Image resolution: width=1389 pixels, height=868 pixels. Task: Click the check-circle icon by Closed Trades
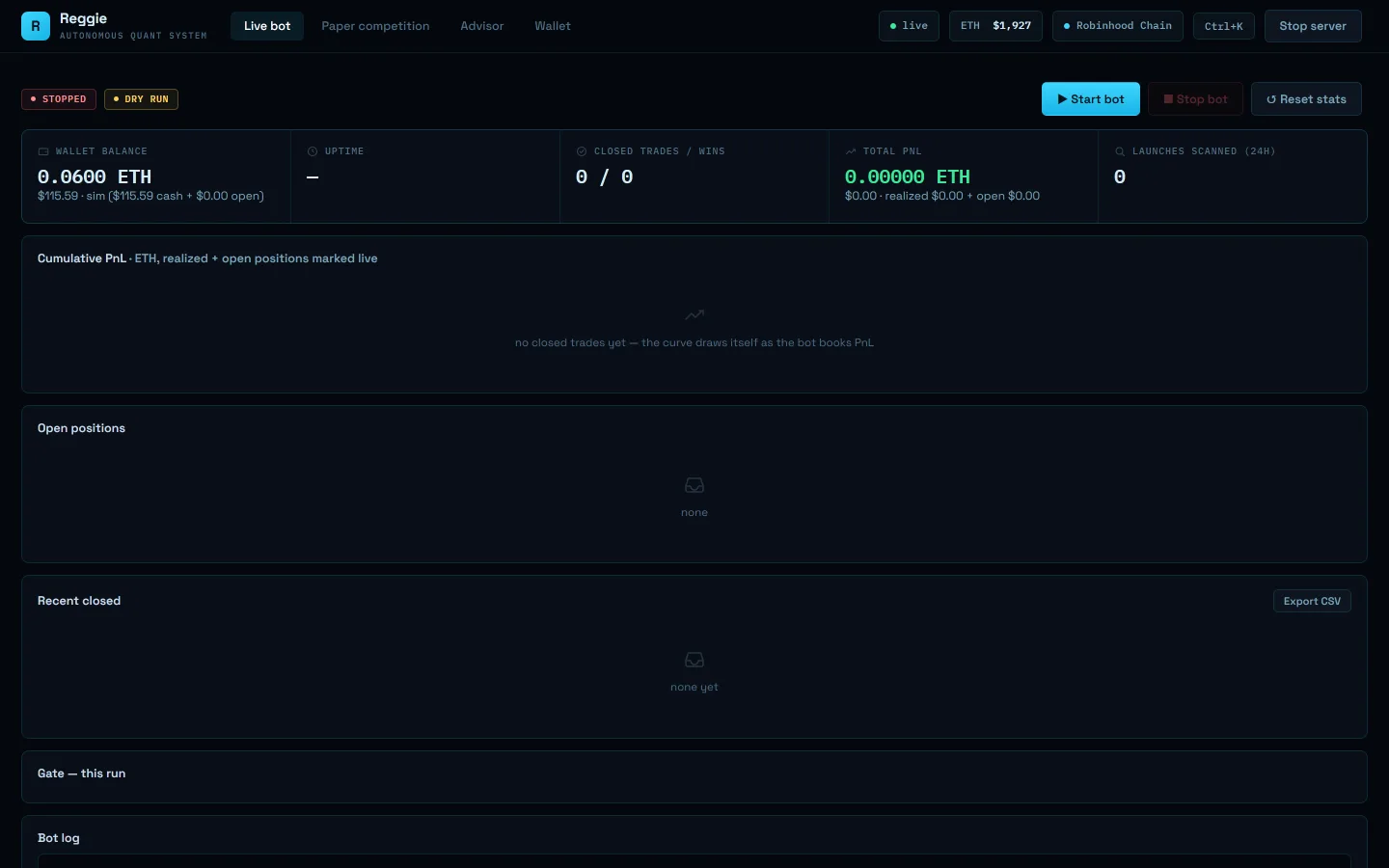(582, 151)
